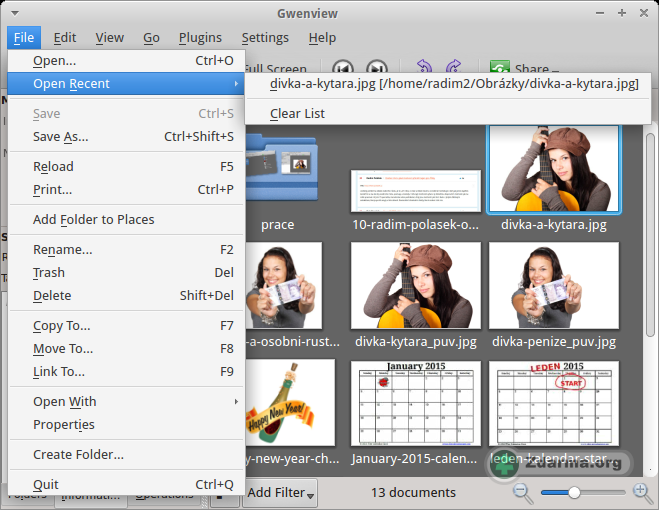The height and width of the screenshot is (510, 659).
Task: Click the Full Screen toolbar button
Action: click(x=276, y=67)
